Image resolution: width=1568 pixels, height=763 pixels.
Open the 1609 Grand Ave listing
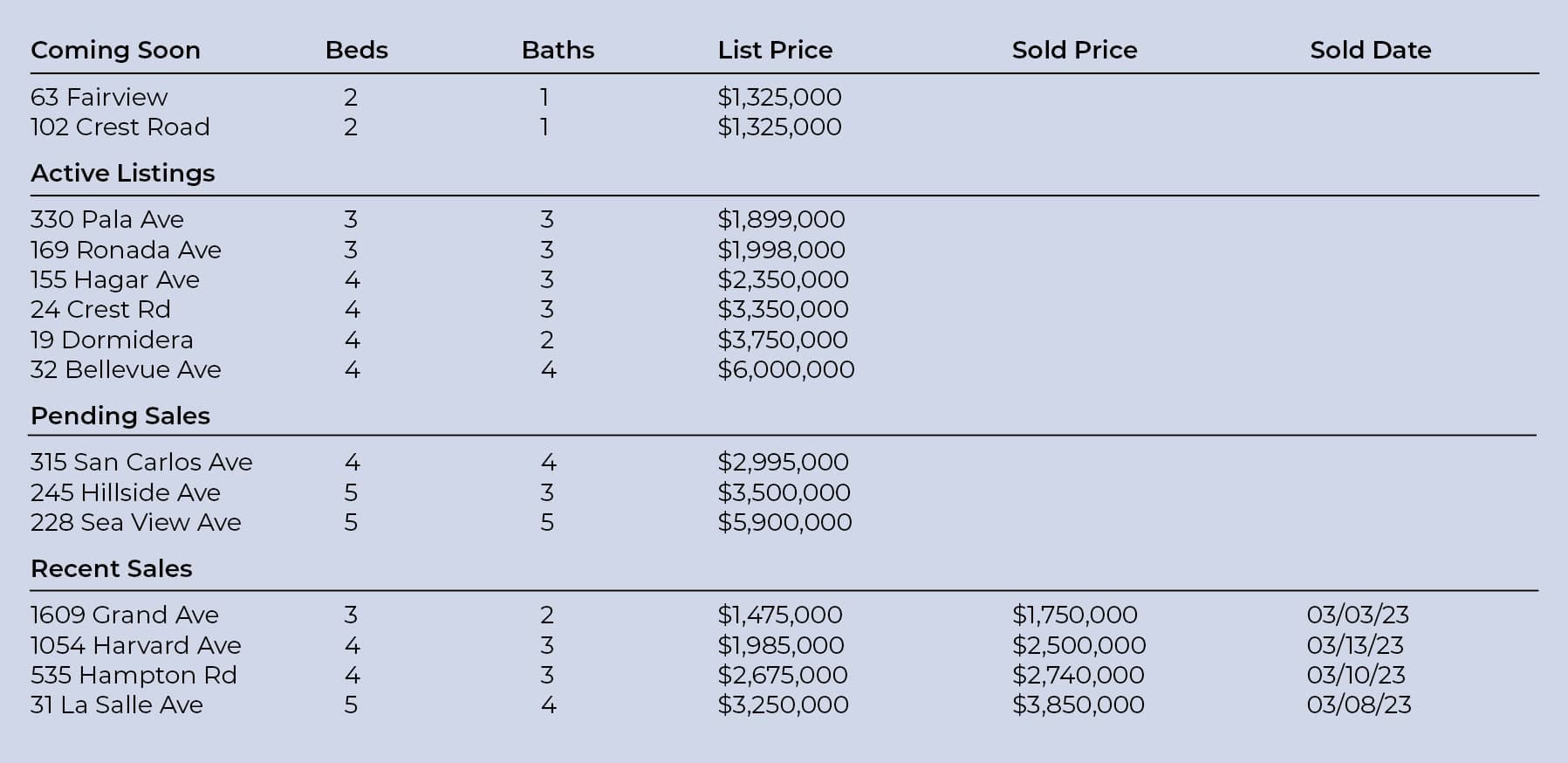[124, 615]
